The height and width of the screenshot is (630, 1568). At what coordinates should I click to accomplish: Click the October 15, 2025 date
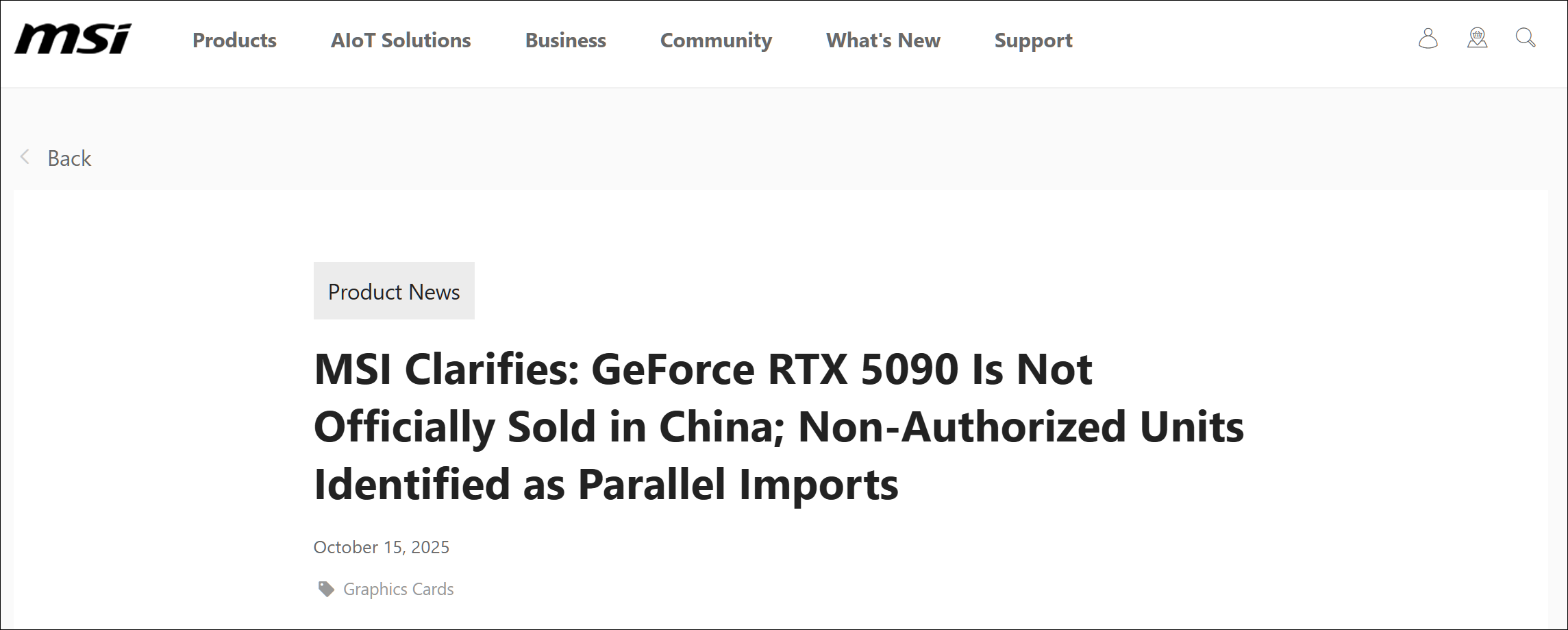coord(382,547)
